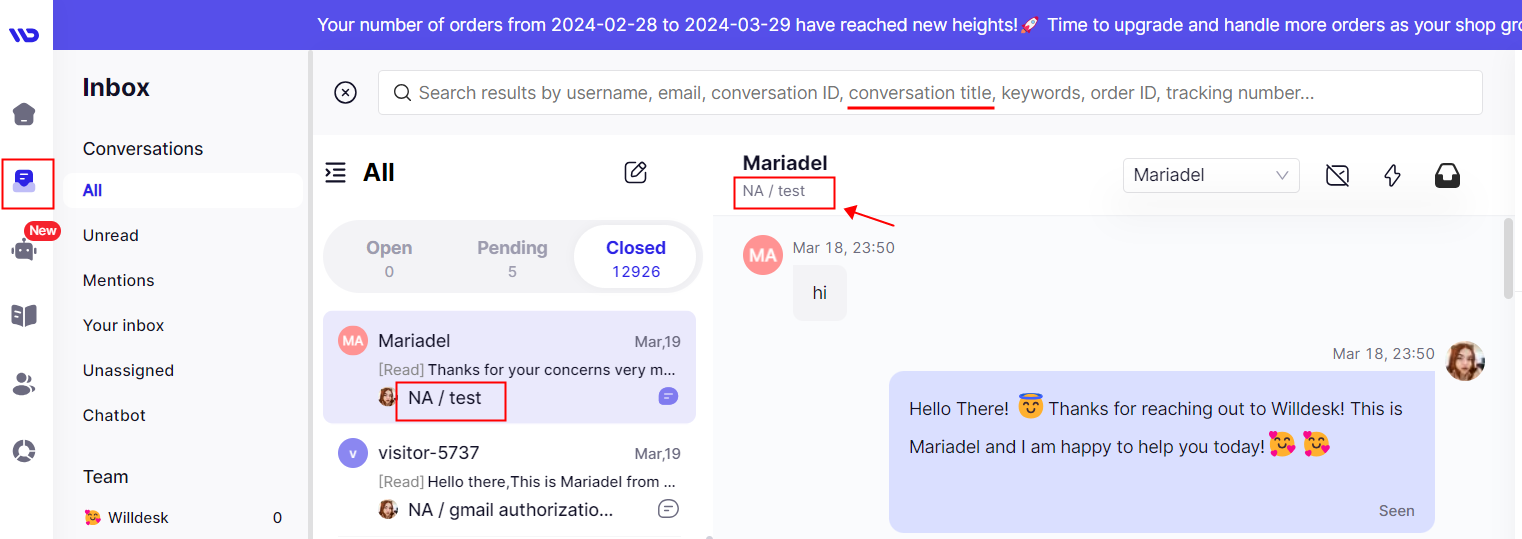Screen dimensions: 1522x539
Task: Open the Home icon in left sidebar
Action: pyautogui.click(x=24, y=114)
